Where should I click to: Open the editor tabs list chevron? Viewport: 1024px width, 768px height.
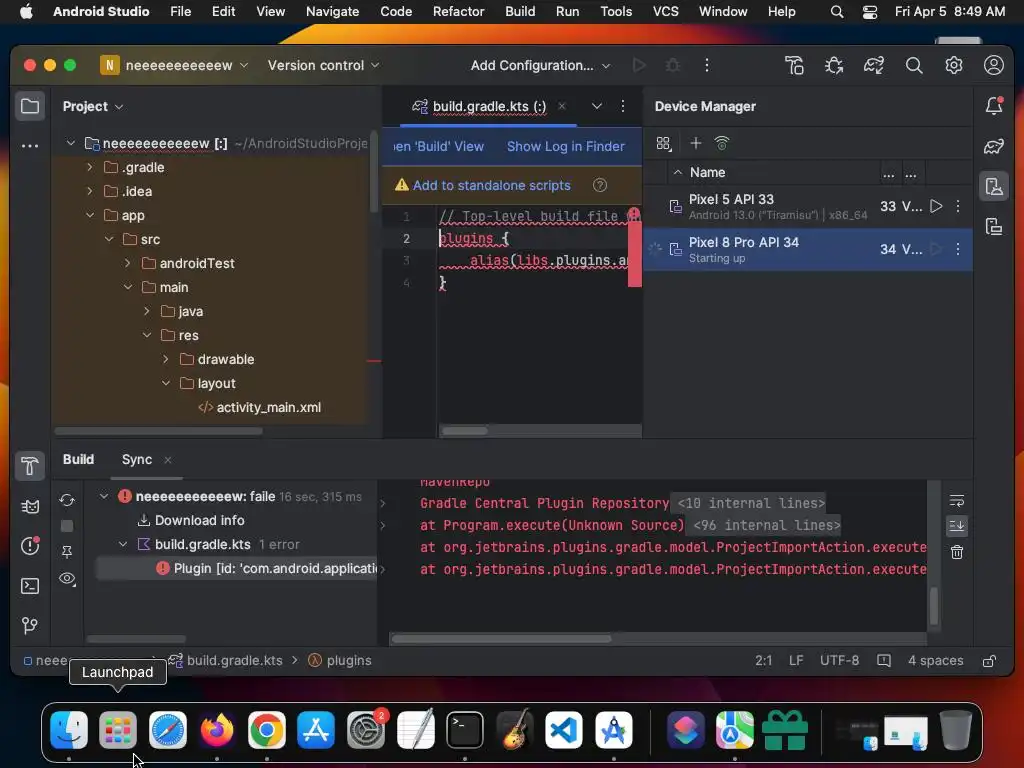pos(597,106)
